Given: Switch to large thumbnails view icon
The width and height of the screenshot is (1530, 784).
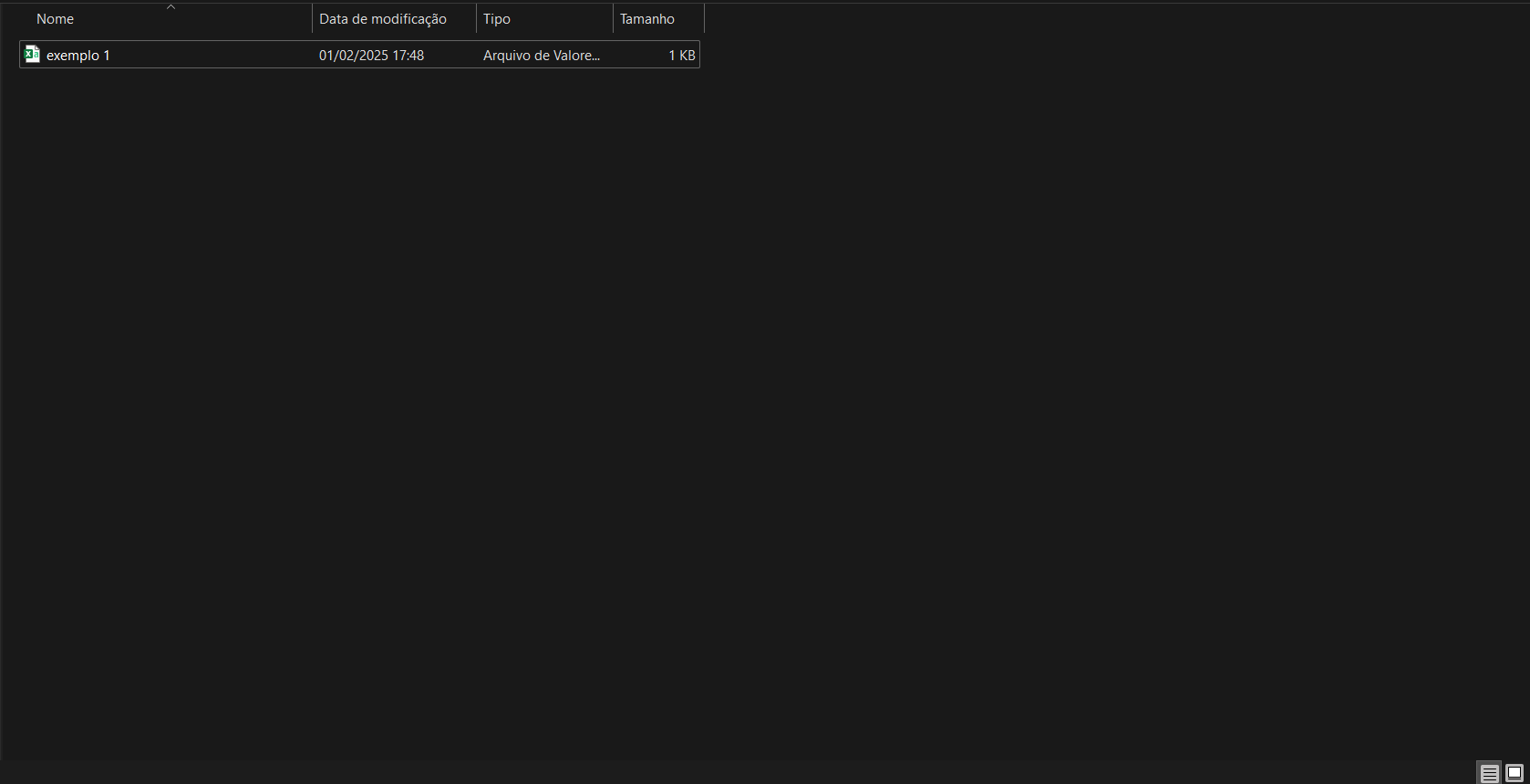Looking at the screenshot, I should coord(1514,773).
